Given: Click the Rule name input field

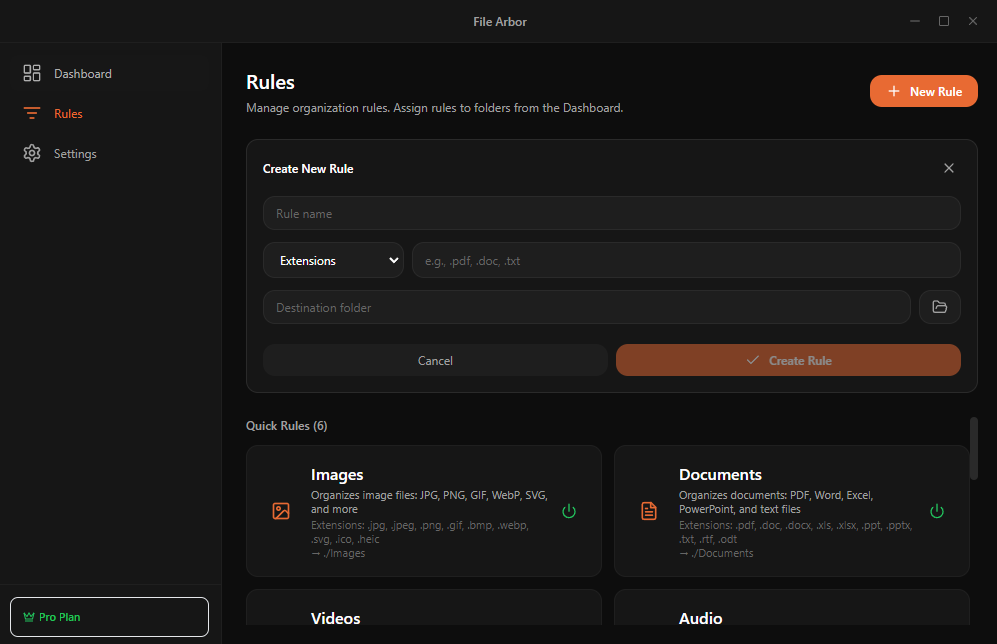Looking at the screenshot, I should click(611, 213).
